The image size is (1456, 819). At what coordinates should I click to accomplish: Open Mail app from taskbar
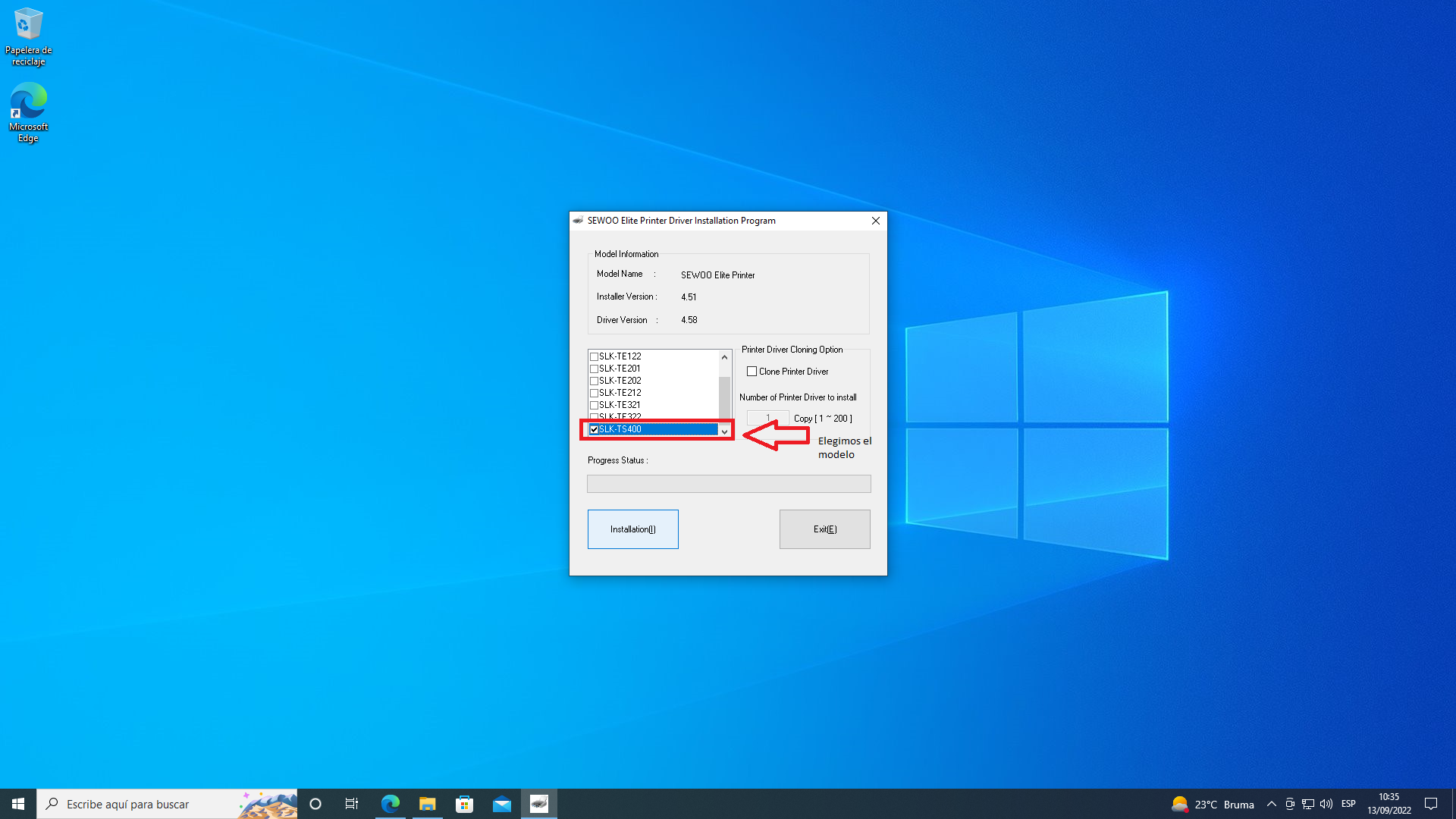tap(501, 804)
